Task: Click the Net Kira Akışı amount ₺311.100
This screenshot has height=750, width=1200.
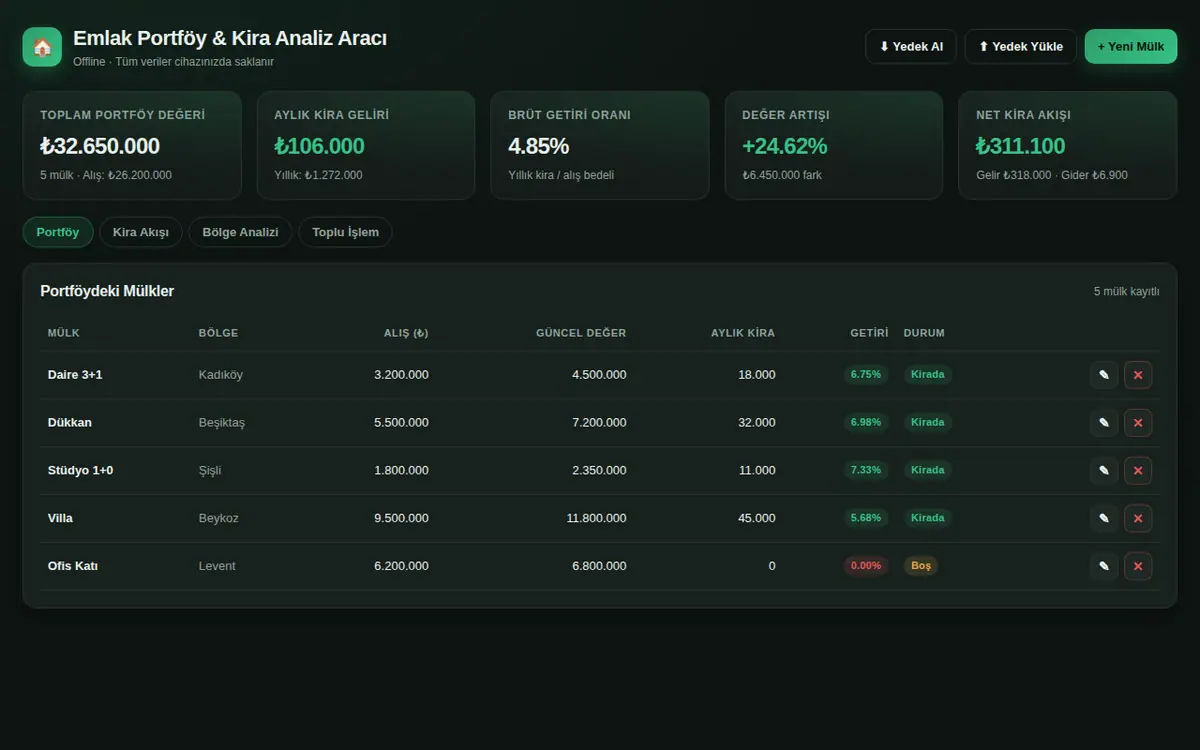Action: point(1021,146)
